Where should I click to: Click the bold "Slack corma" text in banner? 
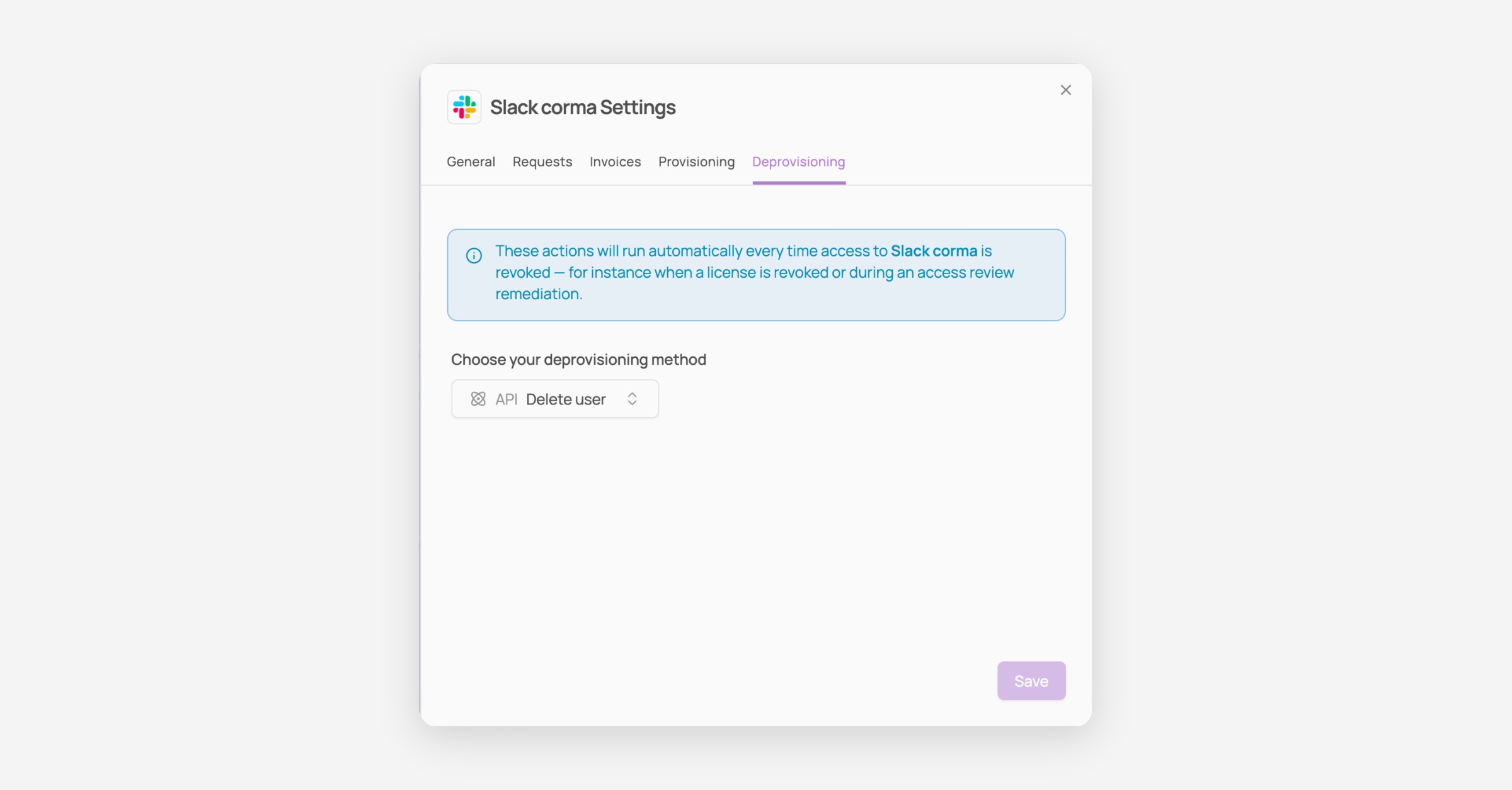(x=934, y=251)
